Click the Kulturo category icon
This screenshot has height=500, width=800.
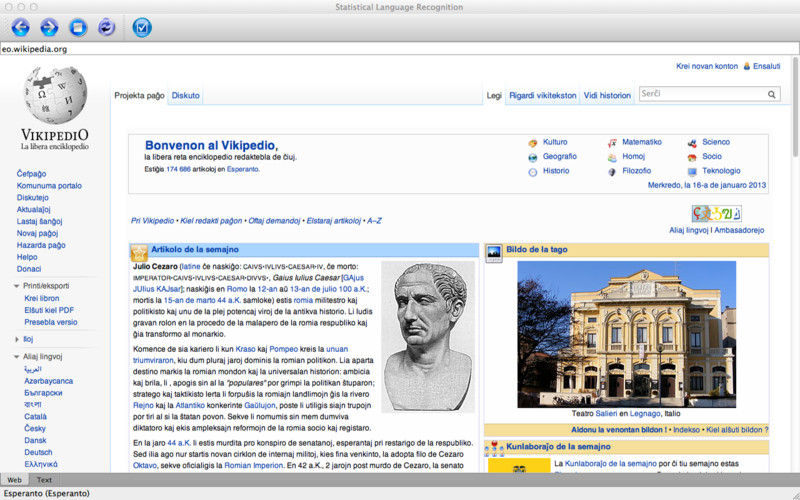pyautogui.click(x=533, y=143)
